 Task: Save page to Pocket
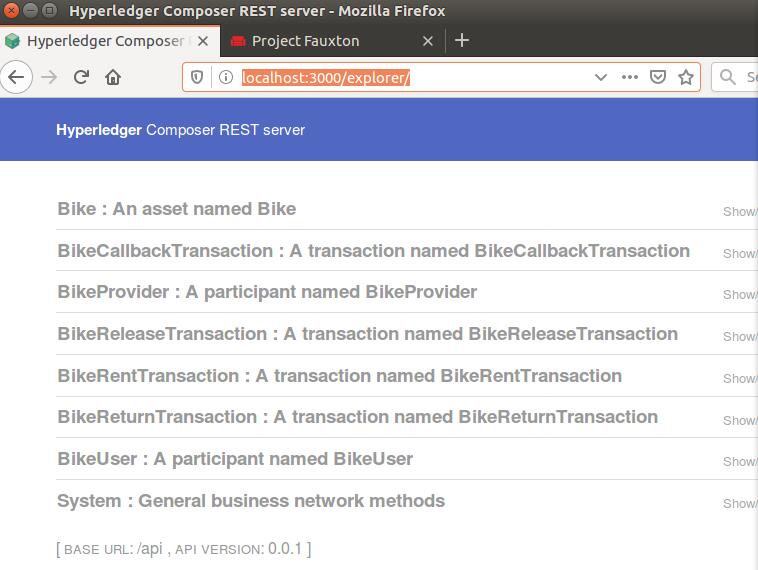(x=657, y=77)
